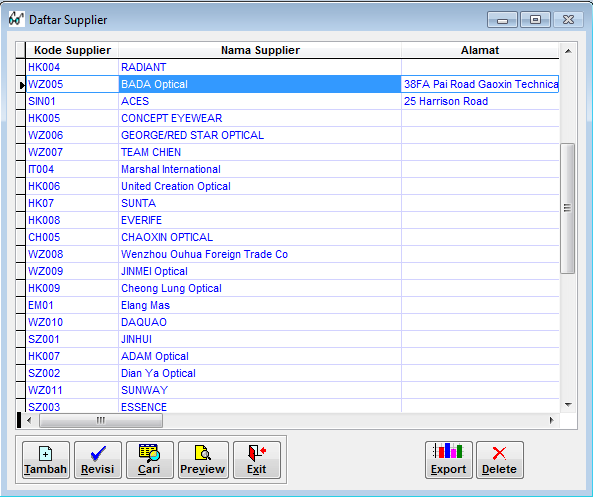
Task: Click the vertical scrollbar down arrow
Action: [x=568, y=405]
